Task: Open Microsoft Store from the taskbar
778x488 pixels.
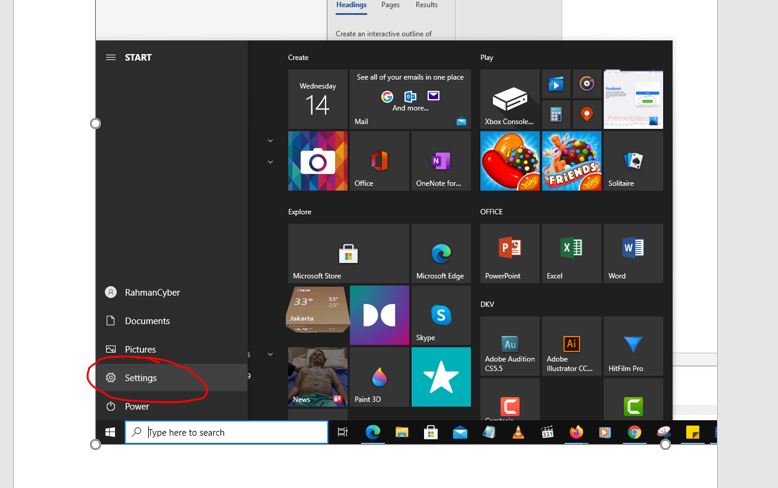Action: (x=431, y=432)
